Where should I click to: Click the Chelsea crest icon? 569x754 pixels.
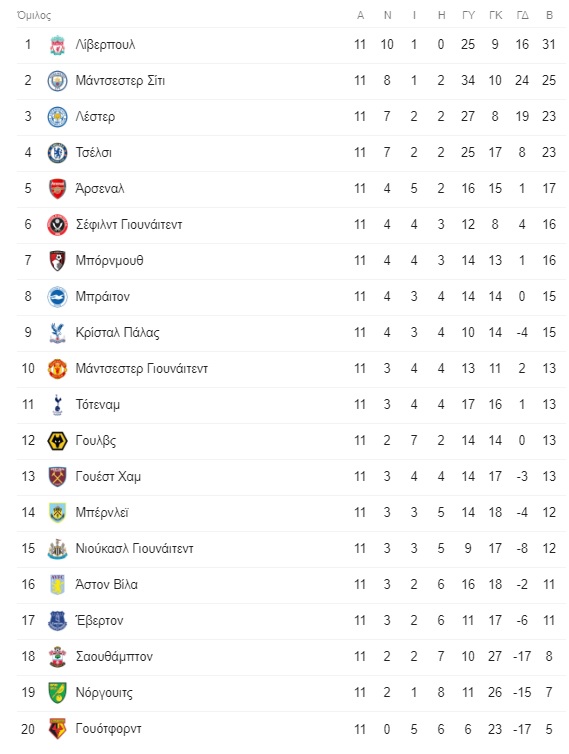click(57, 153)
